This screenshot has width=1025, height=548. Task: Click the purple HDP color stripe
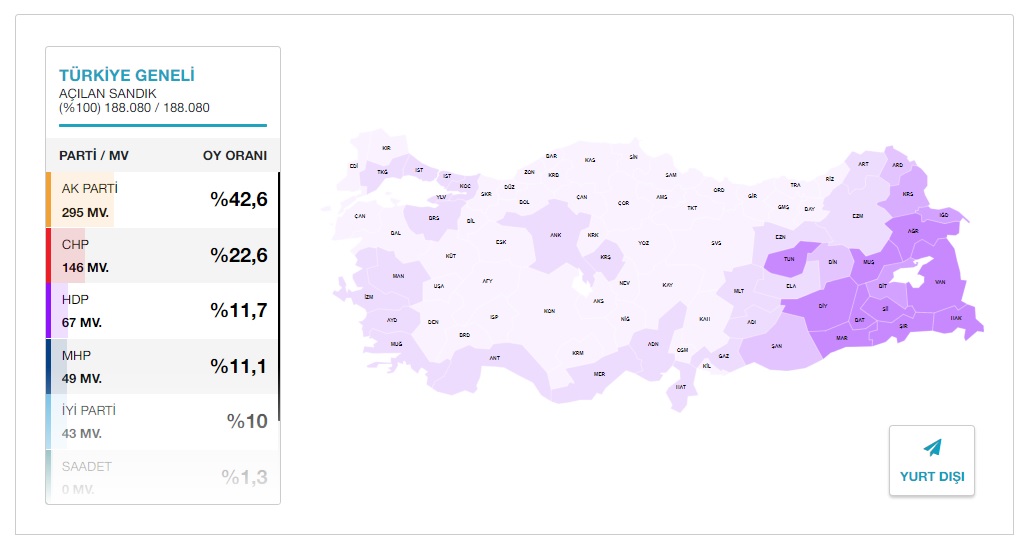coord(48,311)
